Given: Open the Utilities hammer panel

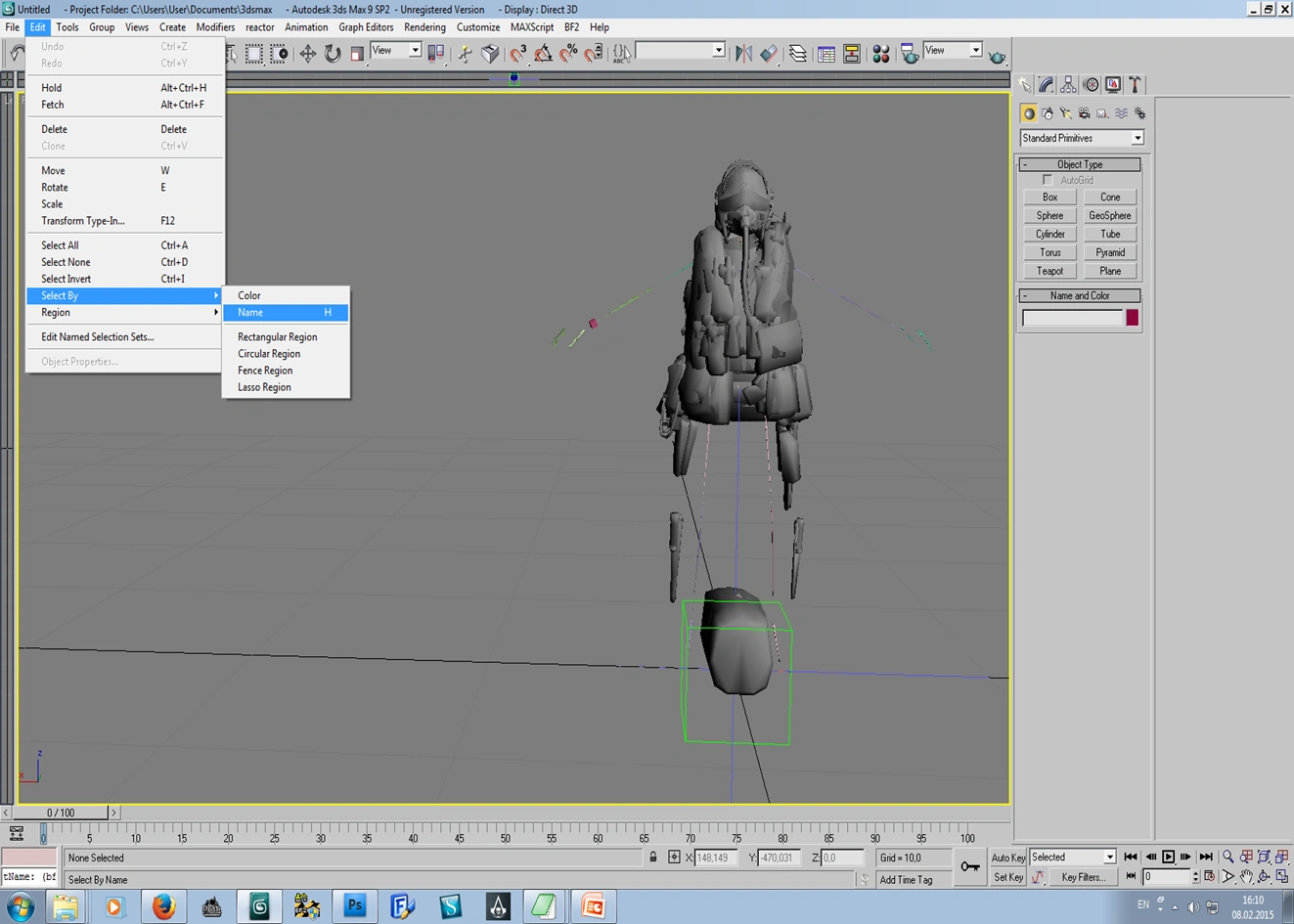Looking at the screenshot, I should tap(1136, 85).
